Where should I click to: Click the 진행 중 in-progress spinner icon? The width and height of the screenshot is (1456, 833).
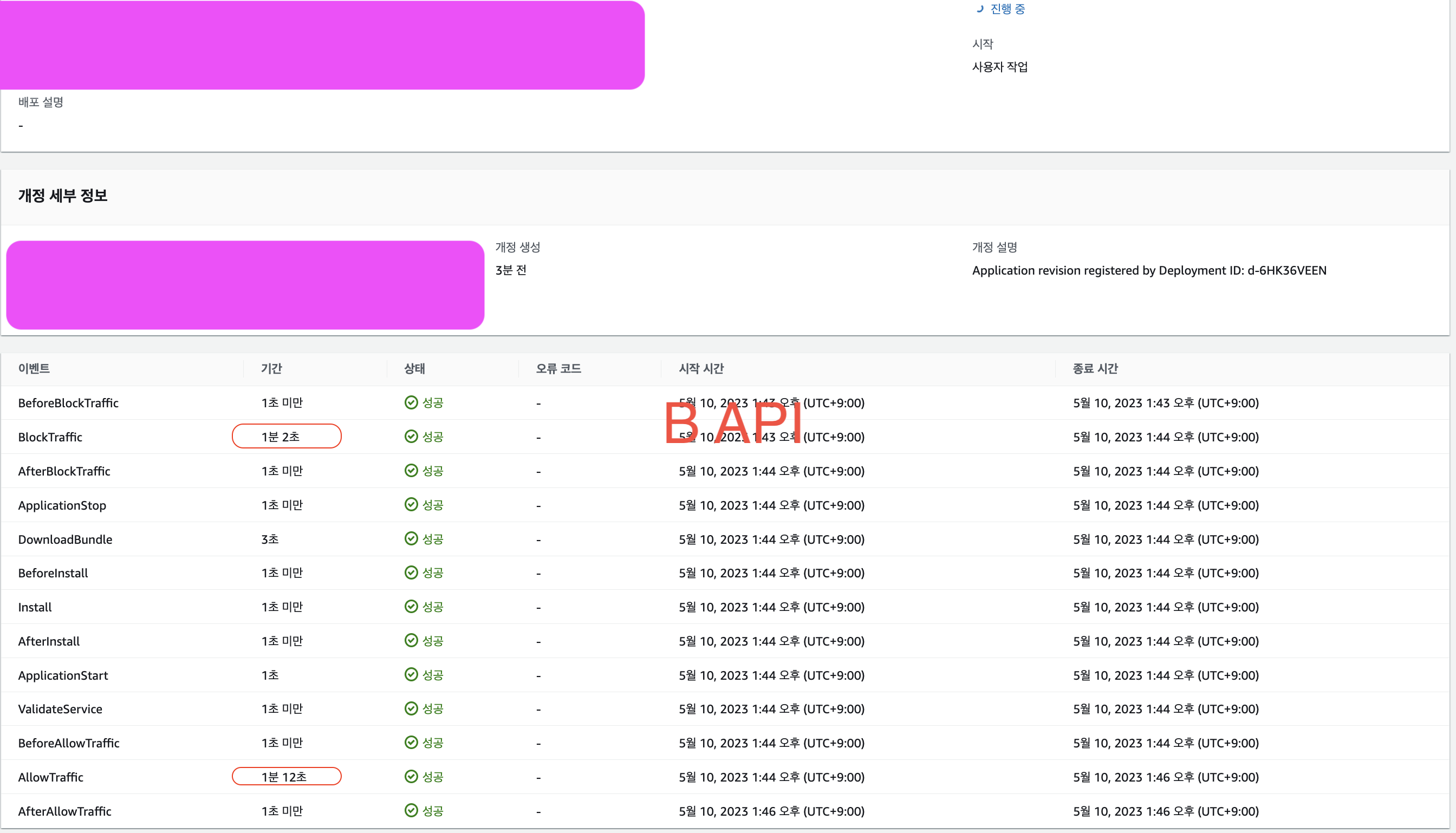click(979, 9)
